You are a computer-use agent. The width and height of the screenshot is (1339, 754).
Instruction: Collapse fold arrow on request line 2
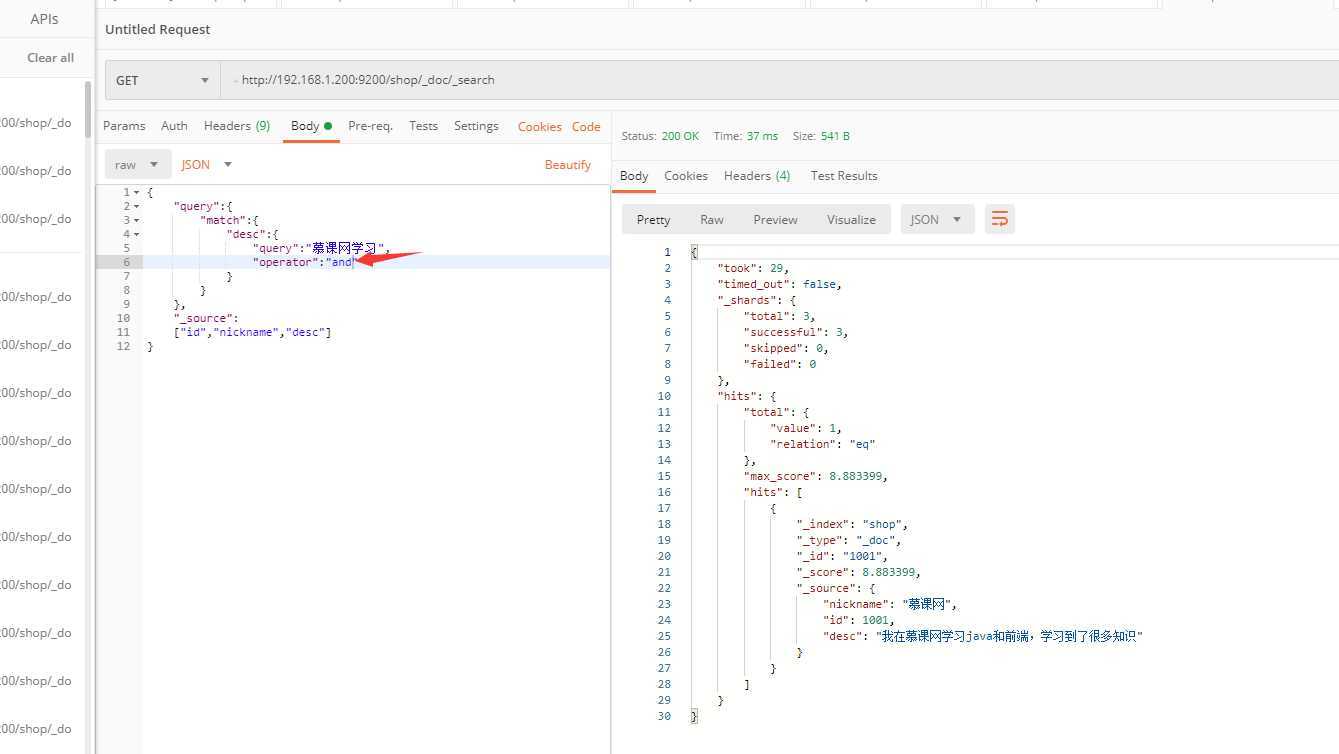click(x=137, y=206)
